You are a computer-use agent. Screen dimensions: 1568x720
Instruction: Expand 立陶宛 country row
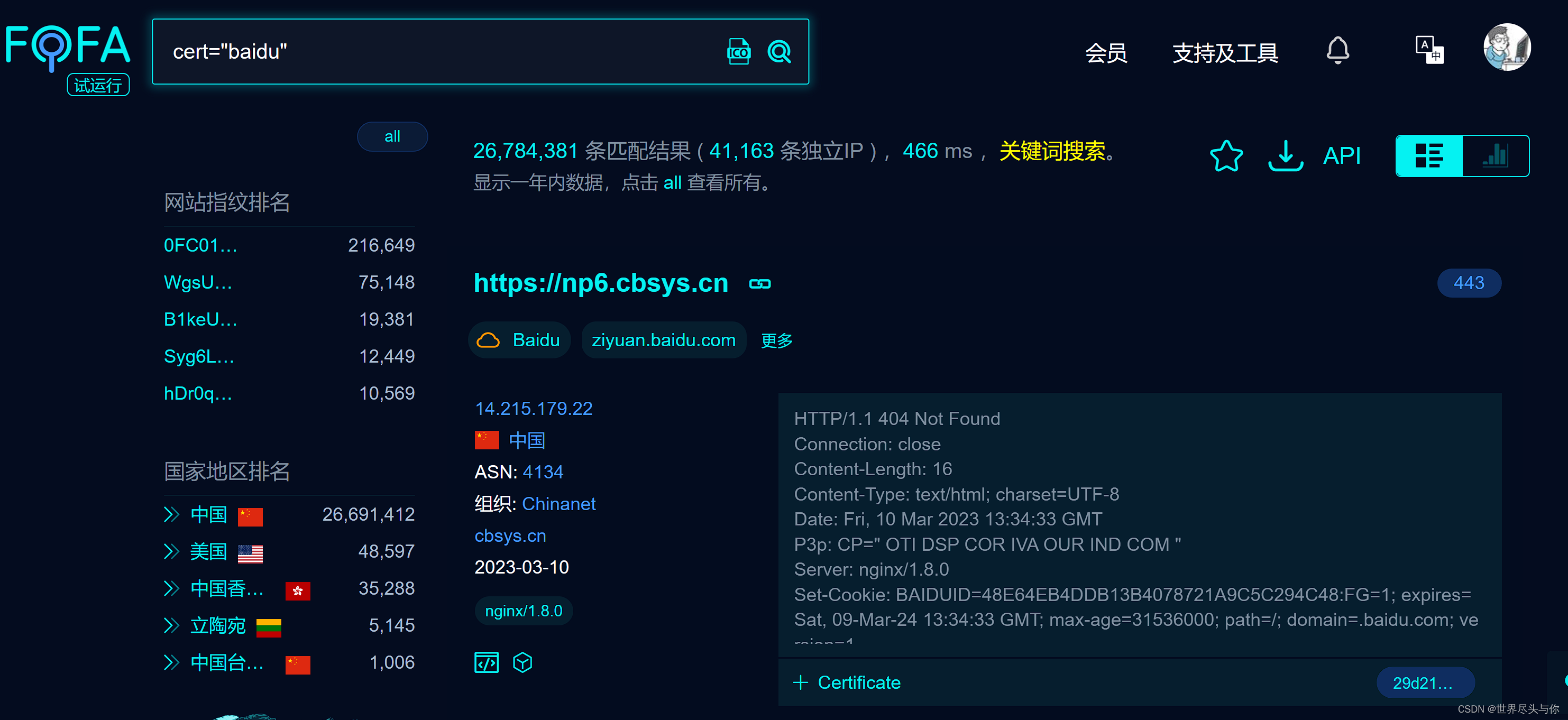click(x=172, y=626)
